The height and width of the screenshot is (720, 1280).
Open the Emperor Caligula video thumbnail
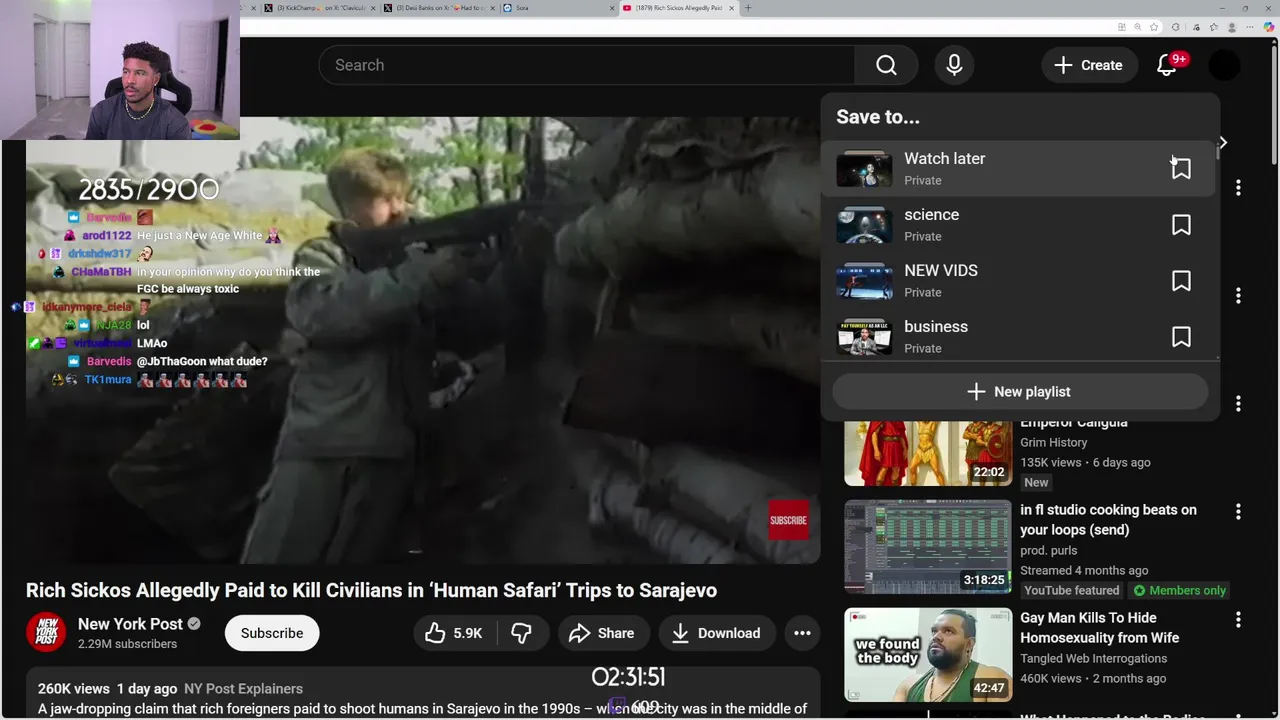coord(928,452)
